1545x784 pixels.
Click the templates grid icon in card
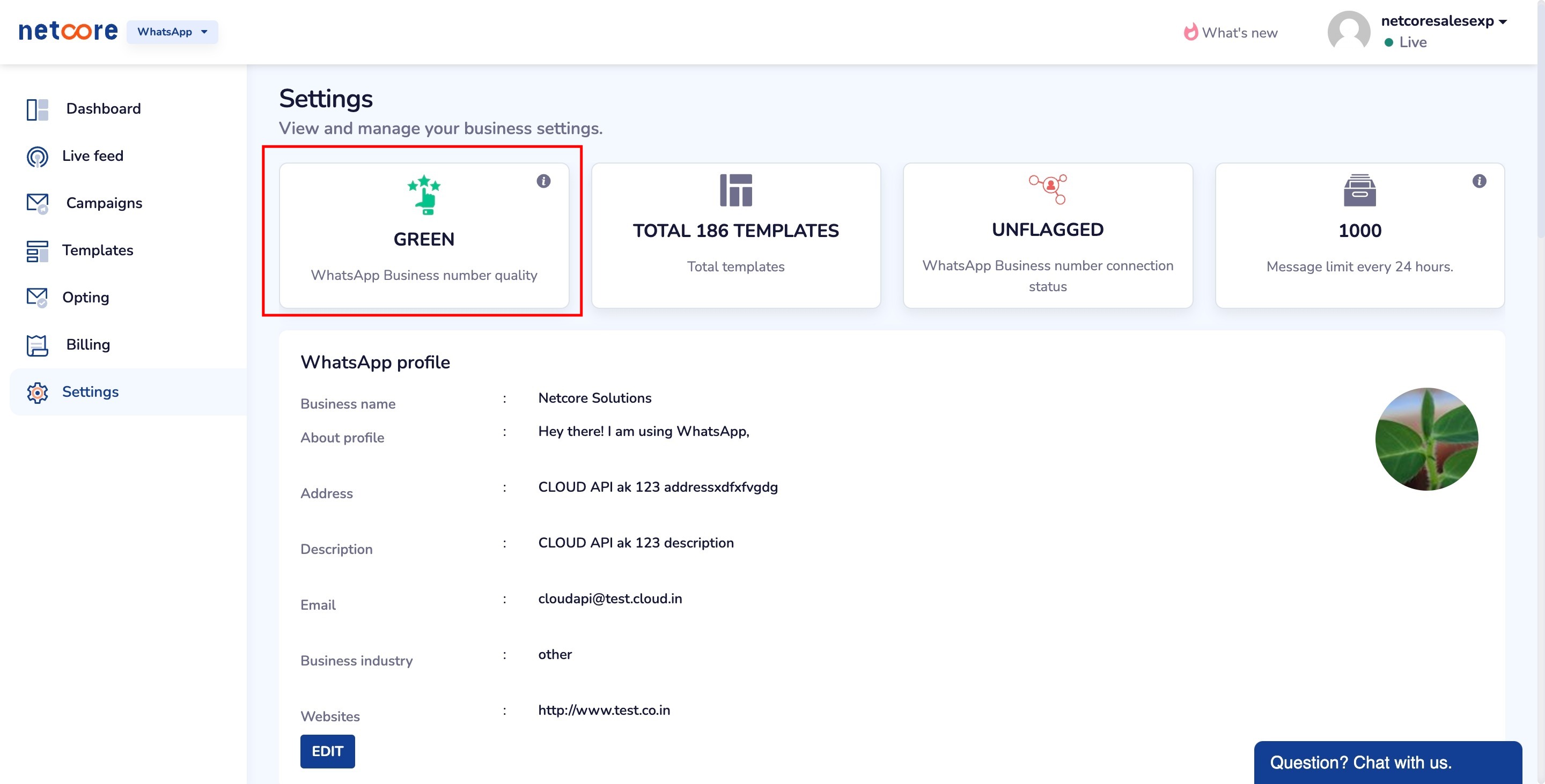(735, 190)
